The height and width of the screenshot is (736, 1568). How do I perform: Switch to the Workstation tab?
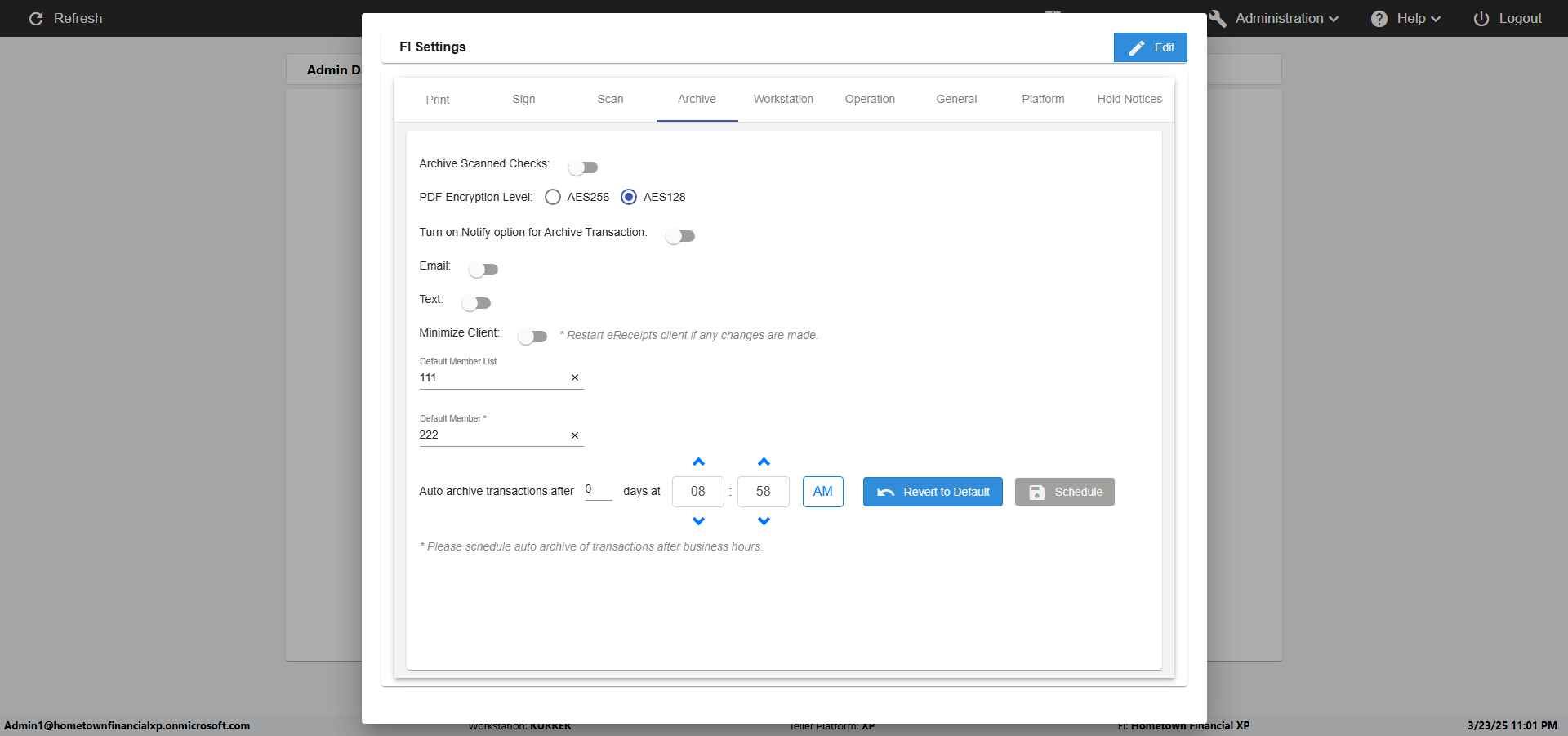(783, 99)
